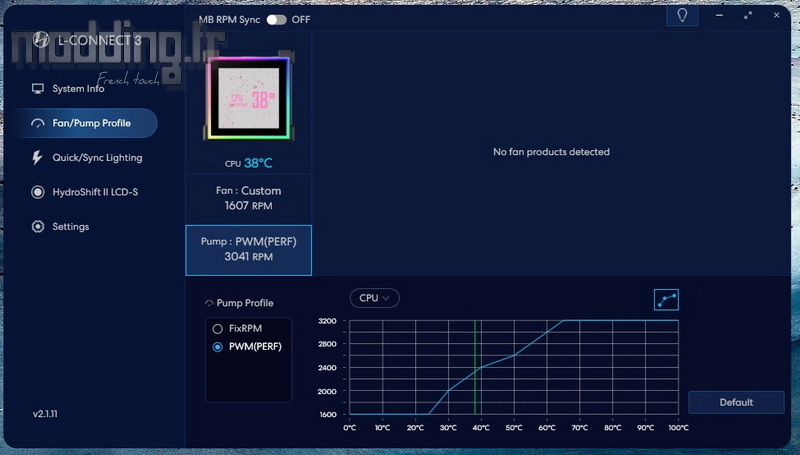Reset pump curve with Default button
The image size is (800, 455).
[735, 402]
